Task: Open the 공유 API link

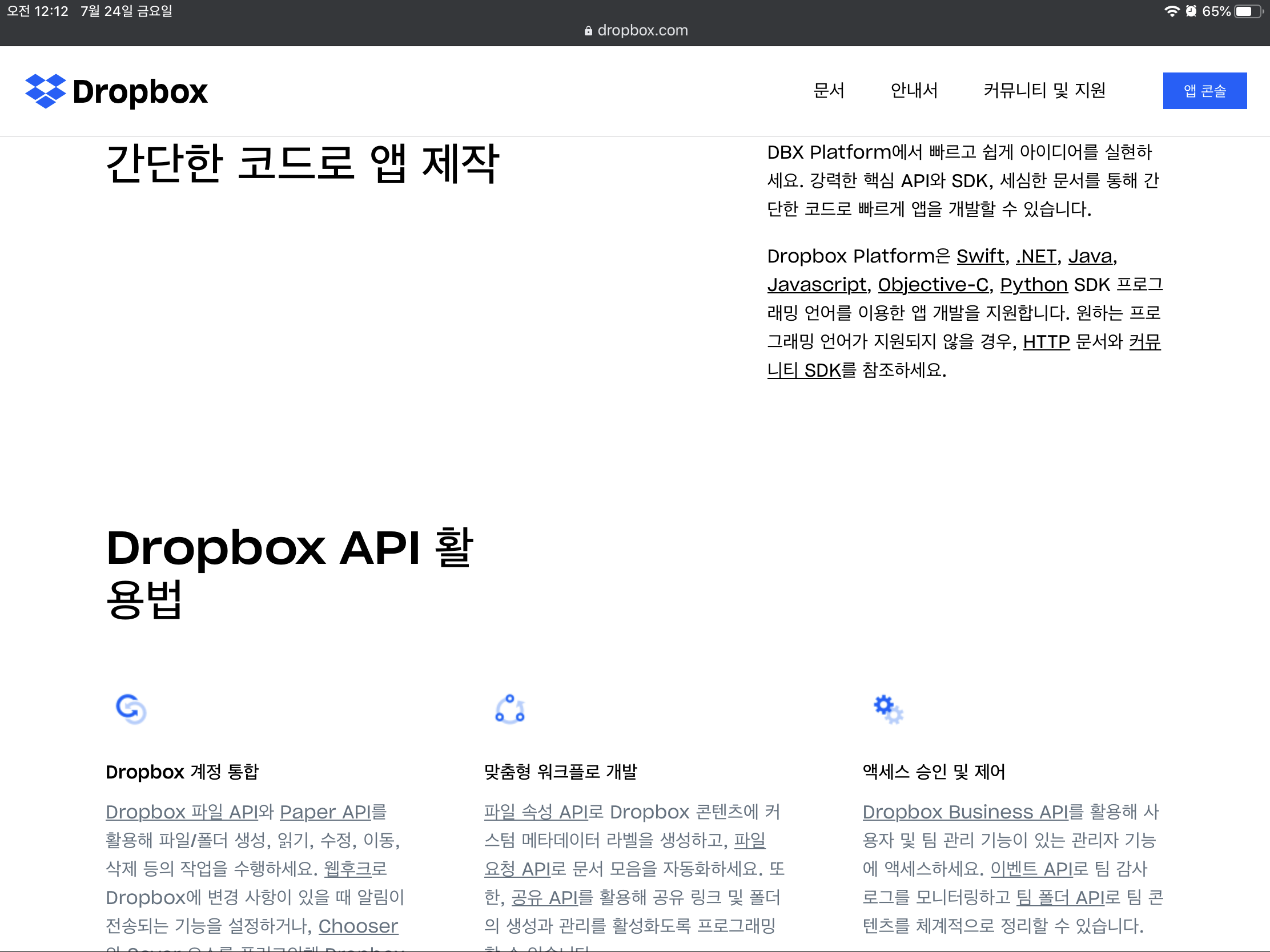Action: (544, 897)
